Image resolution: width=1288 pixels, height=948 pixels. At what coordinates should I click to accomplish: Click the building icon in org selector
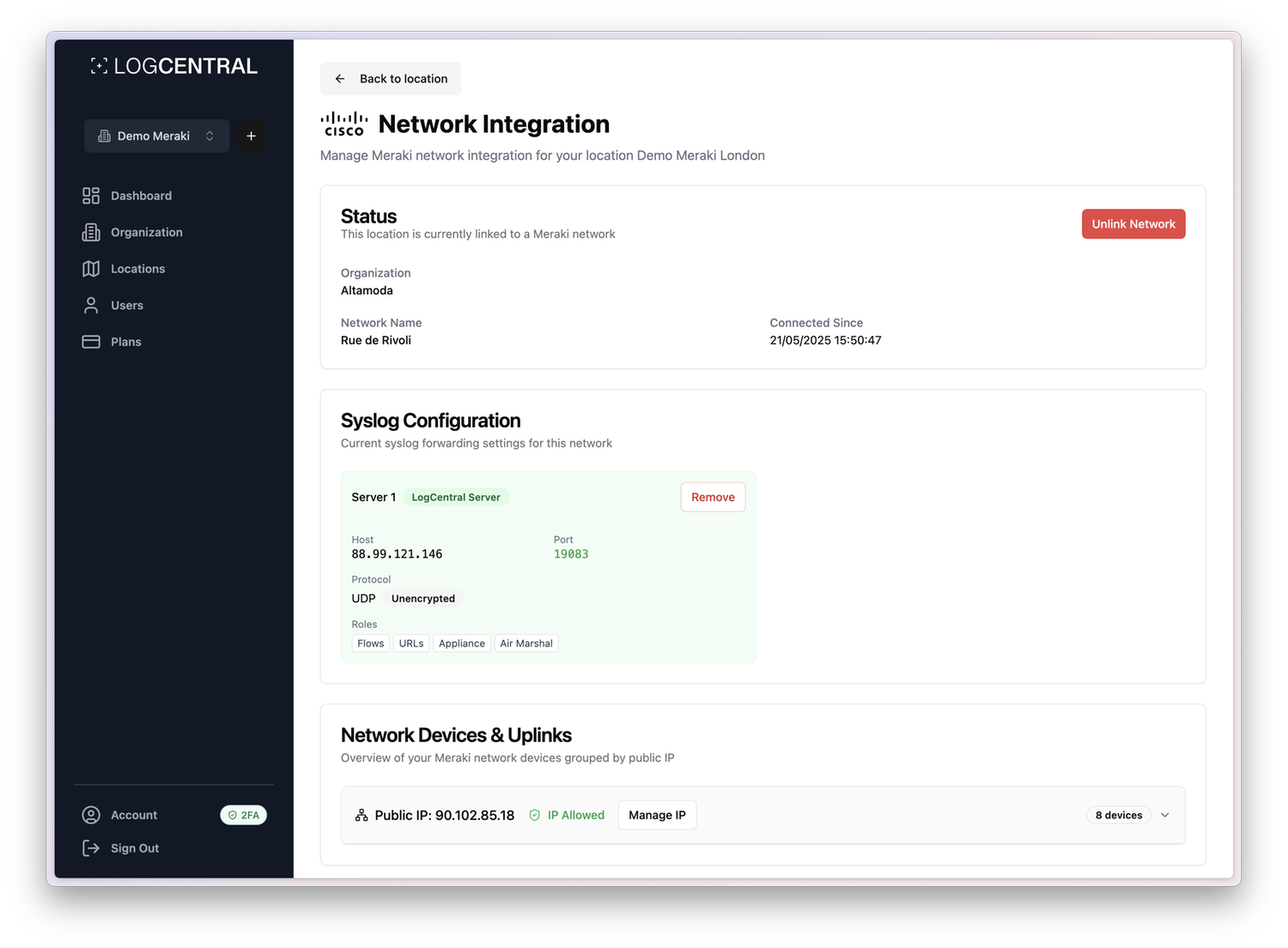coord(103,136)
